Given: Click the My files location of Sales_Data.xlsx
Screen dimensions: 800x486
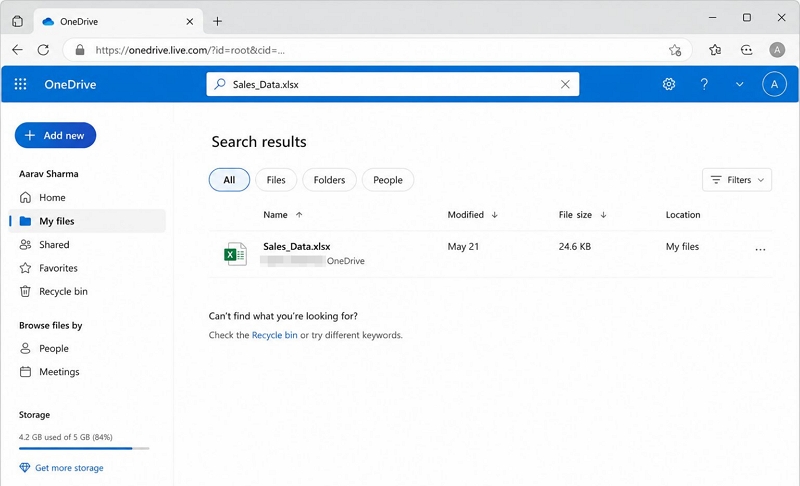Looking at the screenshot, I should click(682, 246).
